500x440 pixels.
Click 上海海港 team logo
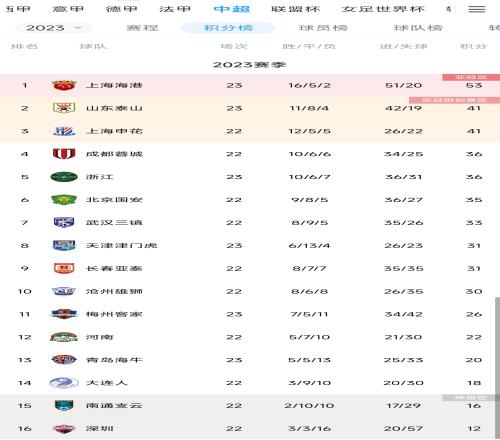64,85
